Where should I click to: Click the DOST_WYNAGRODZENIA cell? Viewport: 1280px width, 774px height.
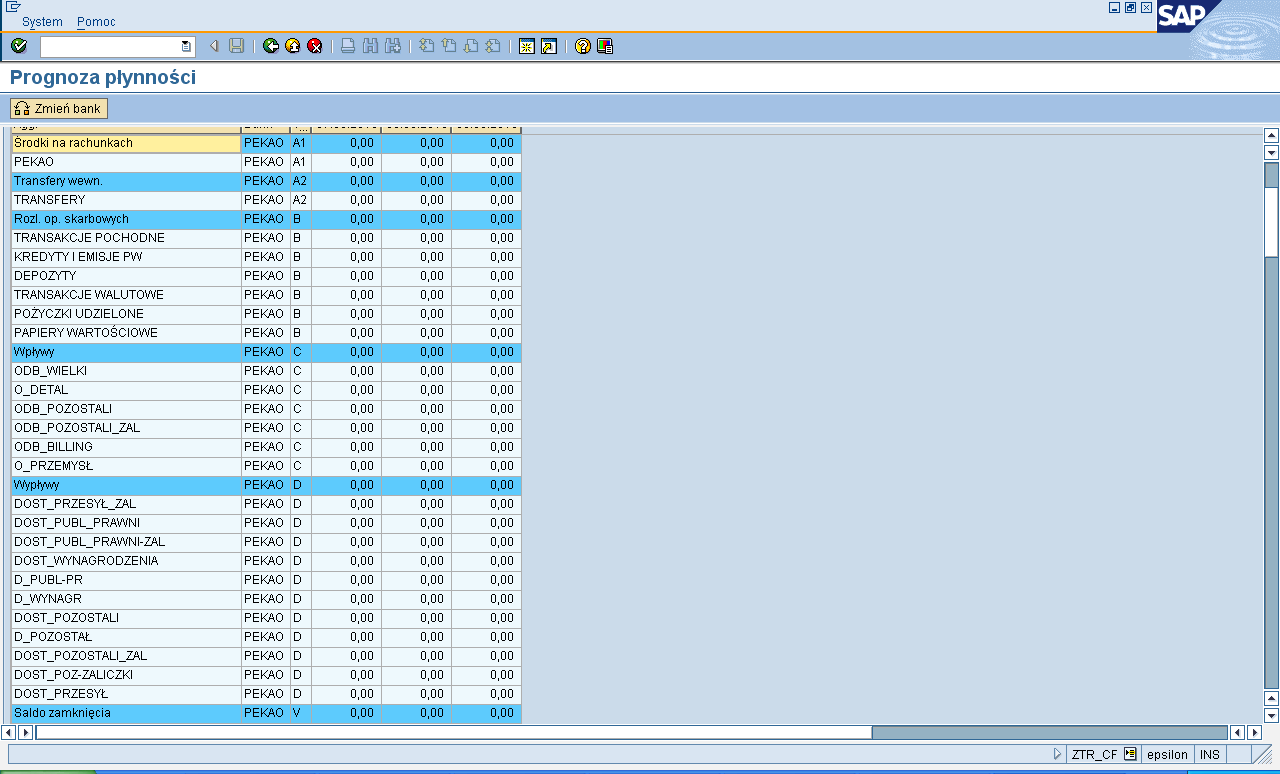[126, 561]
